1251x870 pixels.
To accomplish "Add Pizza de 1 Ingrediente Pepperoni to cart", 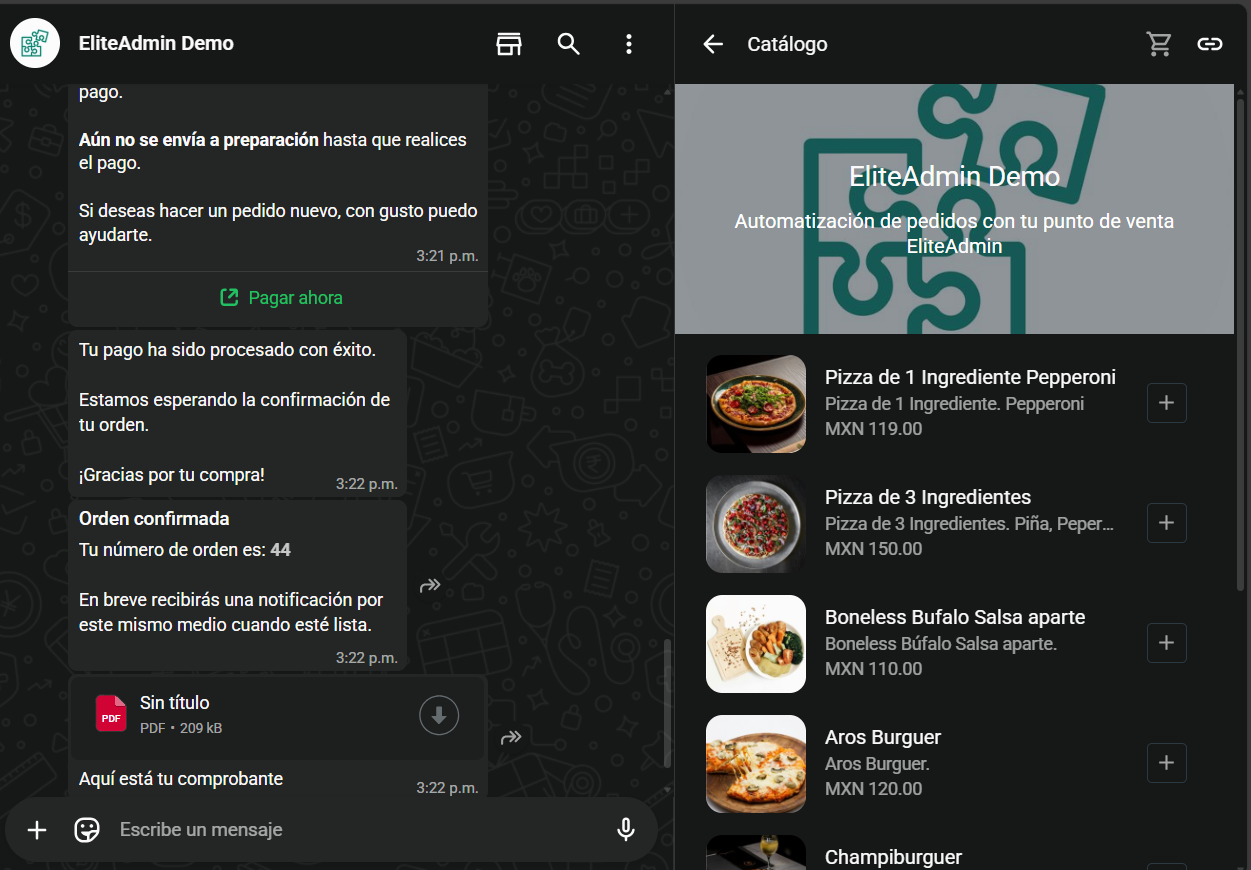I will (x=1166, y=403).
